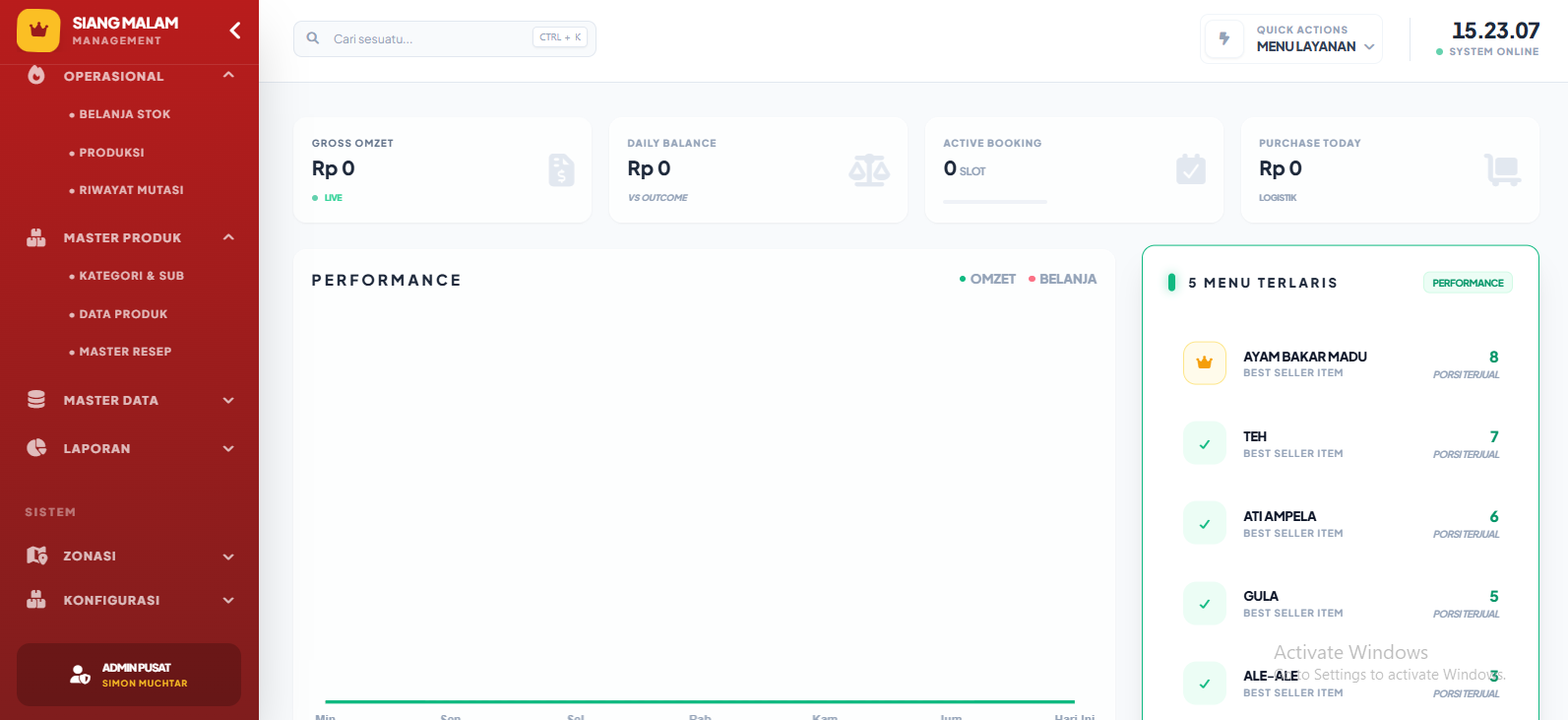Viewport: 1568px width, 720px height.
Task: Expand the Zonasi section chevron
Action: pyautogui.click(x=228, y=556)
